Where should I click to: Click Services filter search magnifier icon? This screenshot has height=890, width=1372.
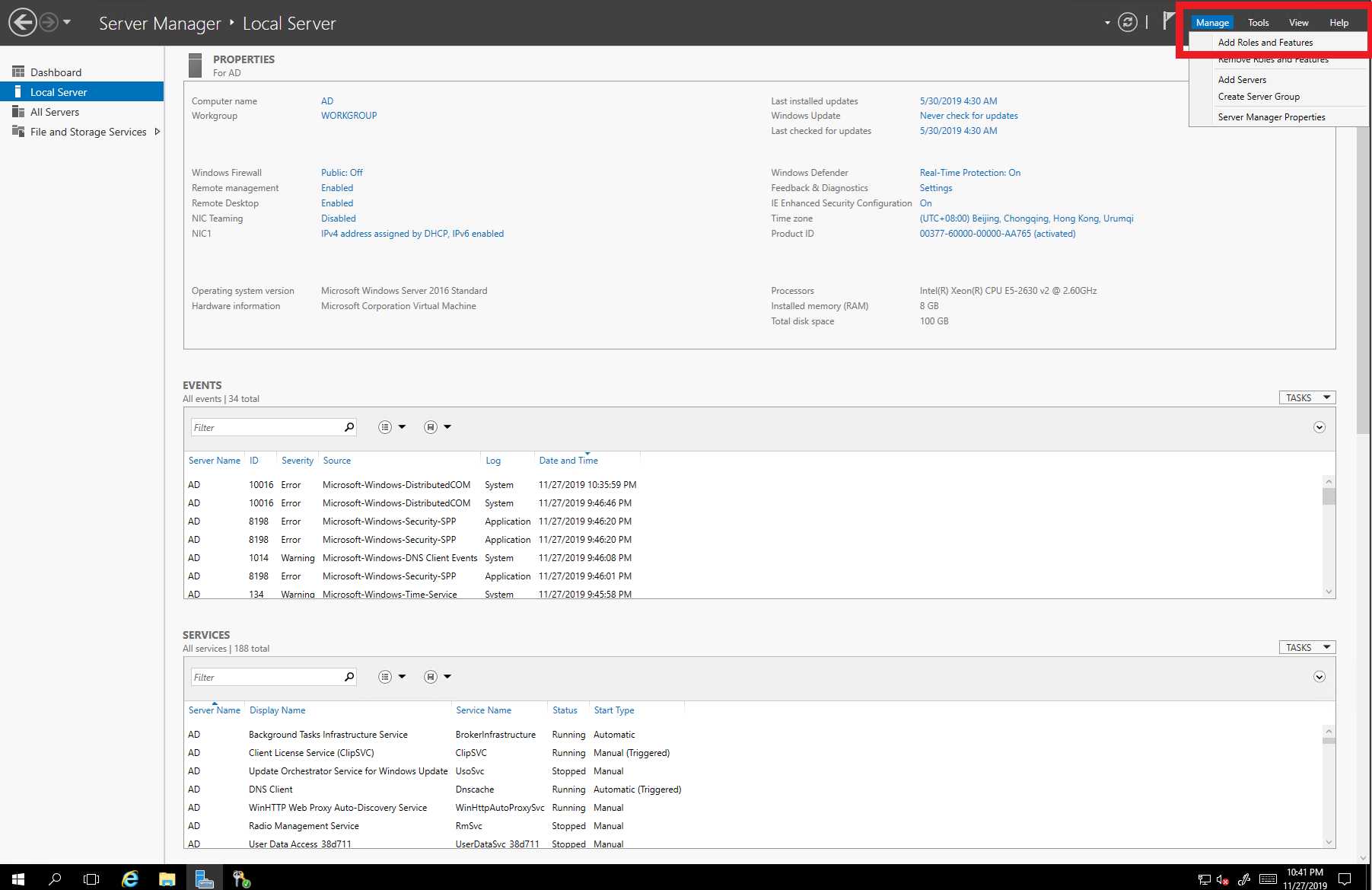pyautogui.click(x=349, y=677)
